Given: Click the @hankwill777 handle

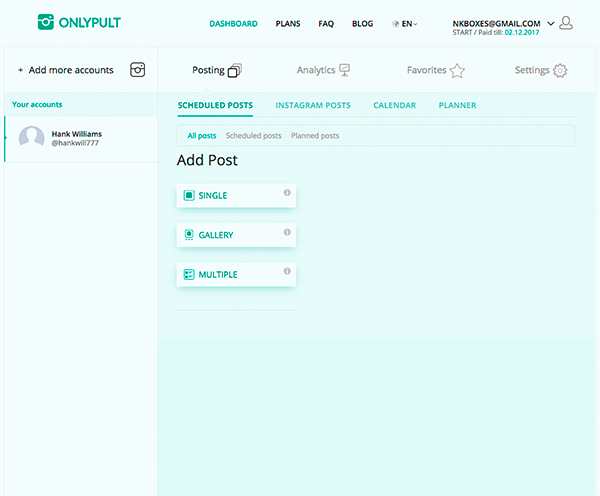Looking at the screenshot, I should click(75, 143).
